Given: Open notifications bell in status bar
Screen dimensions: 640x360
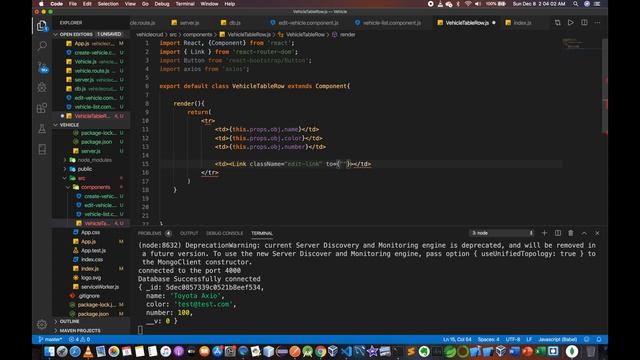Looking at the screenshot, I should point(599,339).
